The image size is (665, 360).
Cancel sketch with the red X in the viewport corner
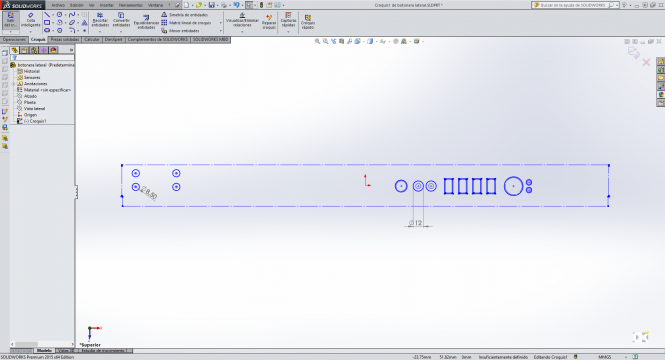(x=646, y=62)
